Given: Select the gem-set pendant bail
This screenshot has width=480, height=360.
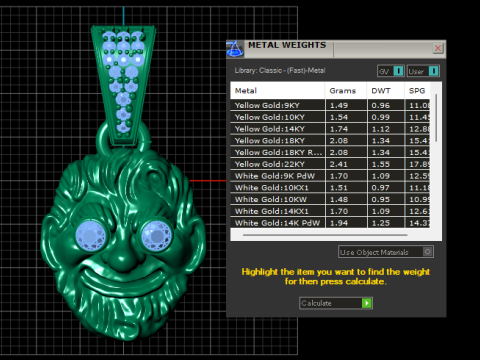Looking at the screenshot, I should coord(124,85).
